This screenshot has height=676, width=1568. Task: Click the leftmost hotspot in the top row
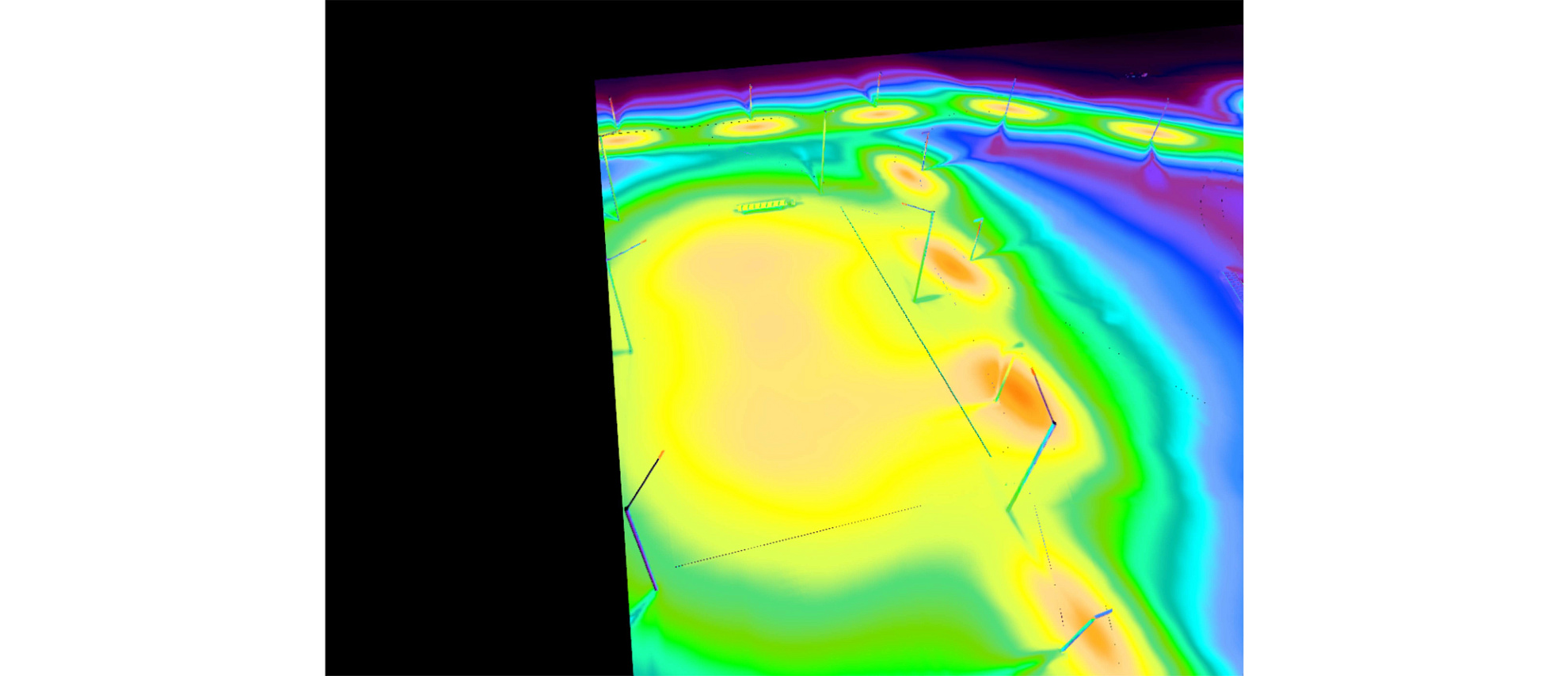pyautogui.click(x=624, y=140)
